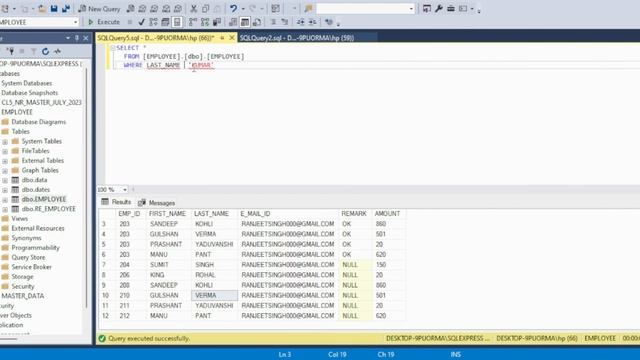Open Object Explorer window position dropdown
The width and height of the screenshot is (640, 360).
click(68, 38)
